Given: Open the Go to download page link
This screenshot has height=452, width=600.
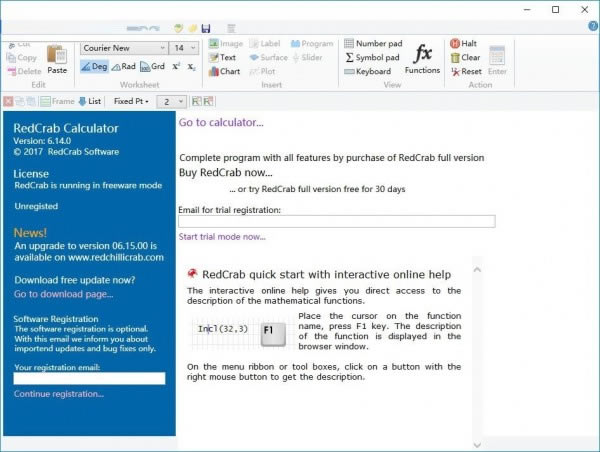Looking at the screenshot, I should click(63, 294).
